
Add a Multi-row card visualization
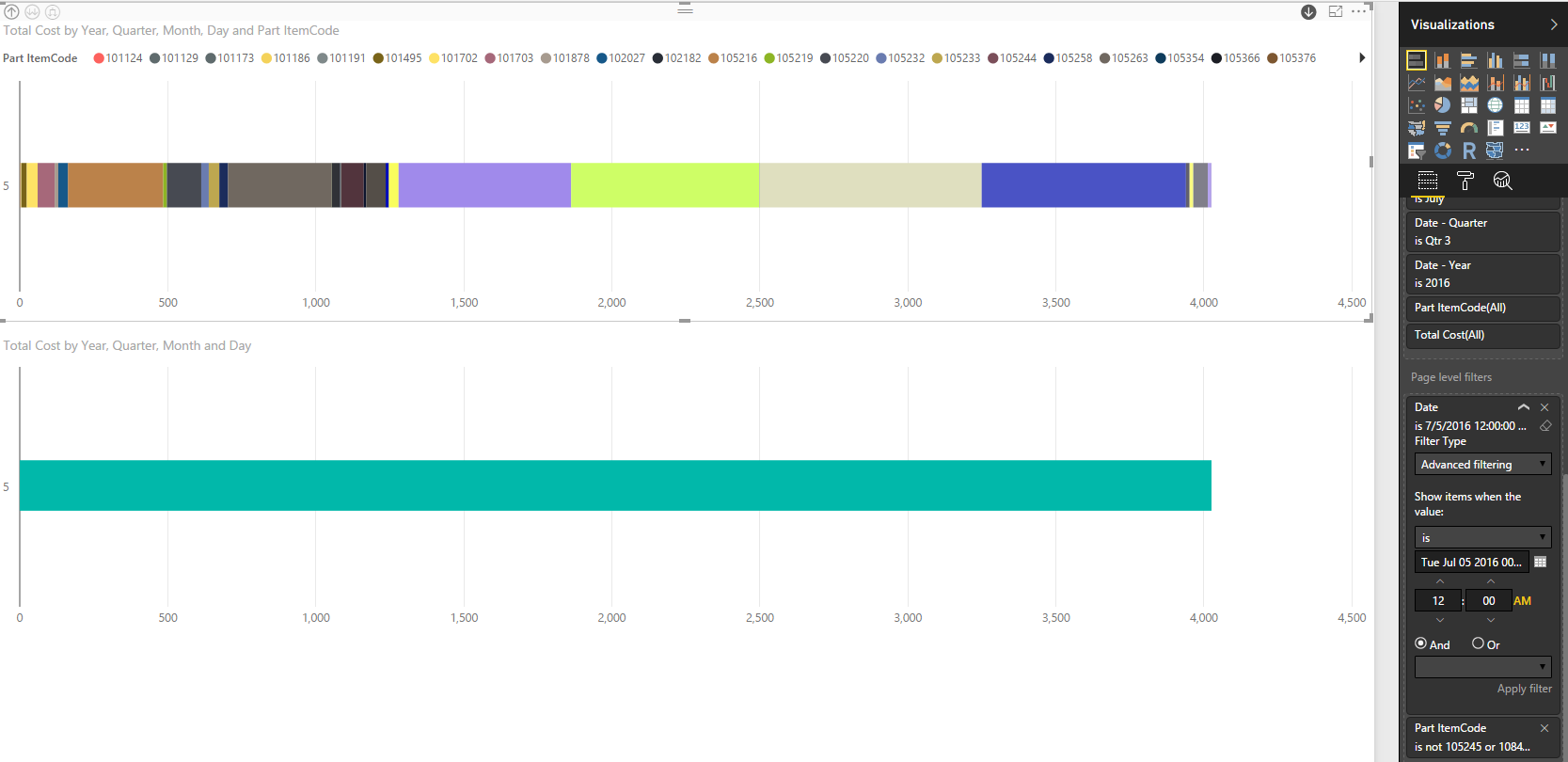point(1495,128)
